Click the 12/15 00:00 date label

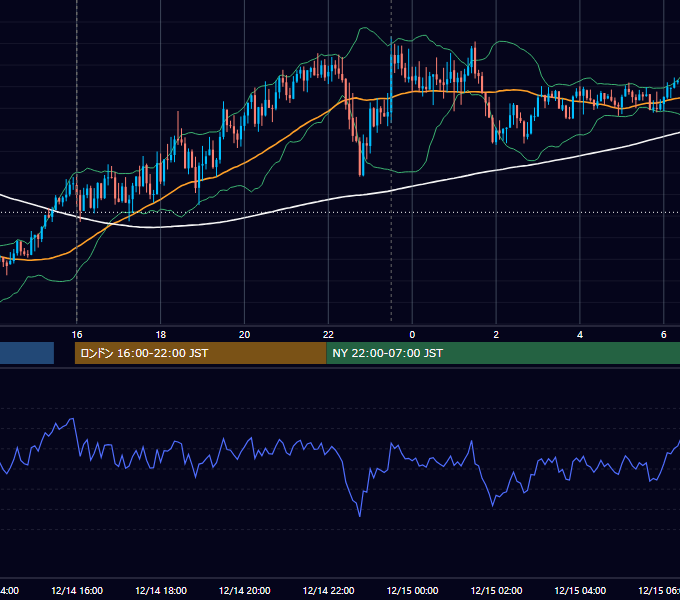412,590
